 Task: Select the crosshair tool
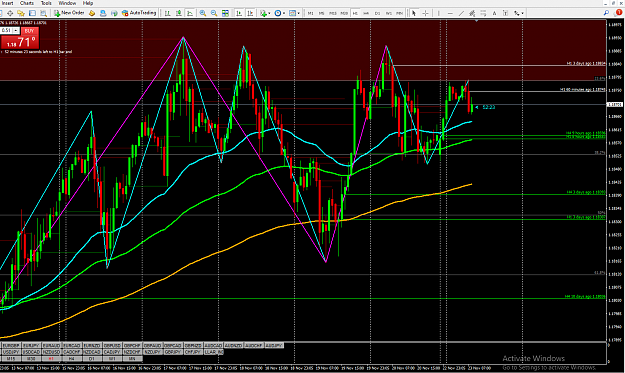425,13
